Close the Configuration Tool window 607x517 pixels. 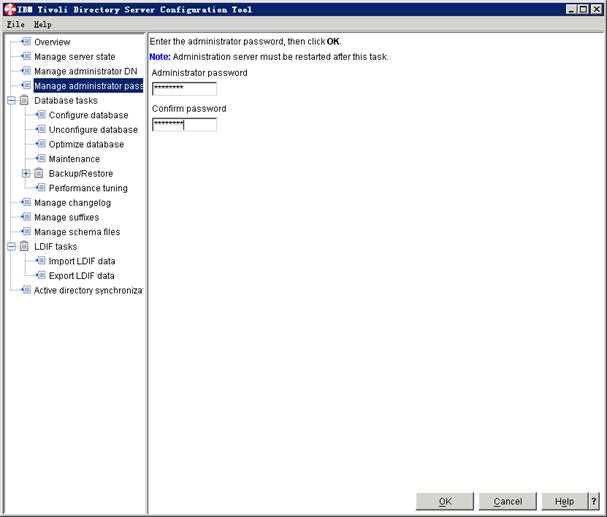coord(596,9)
